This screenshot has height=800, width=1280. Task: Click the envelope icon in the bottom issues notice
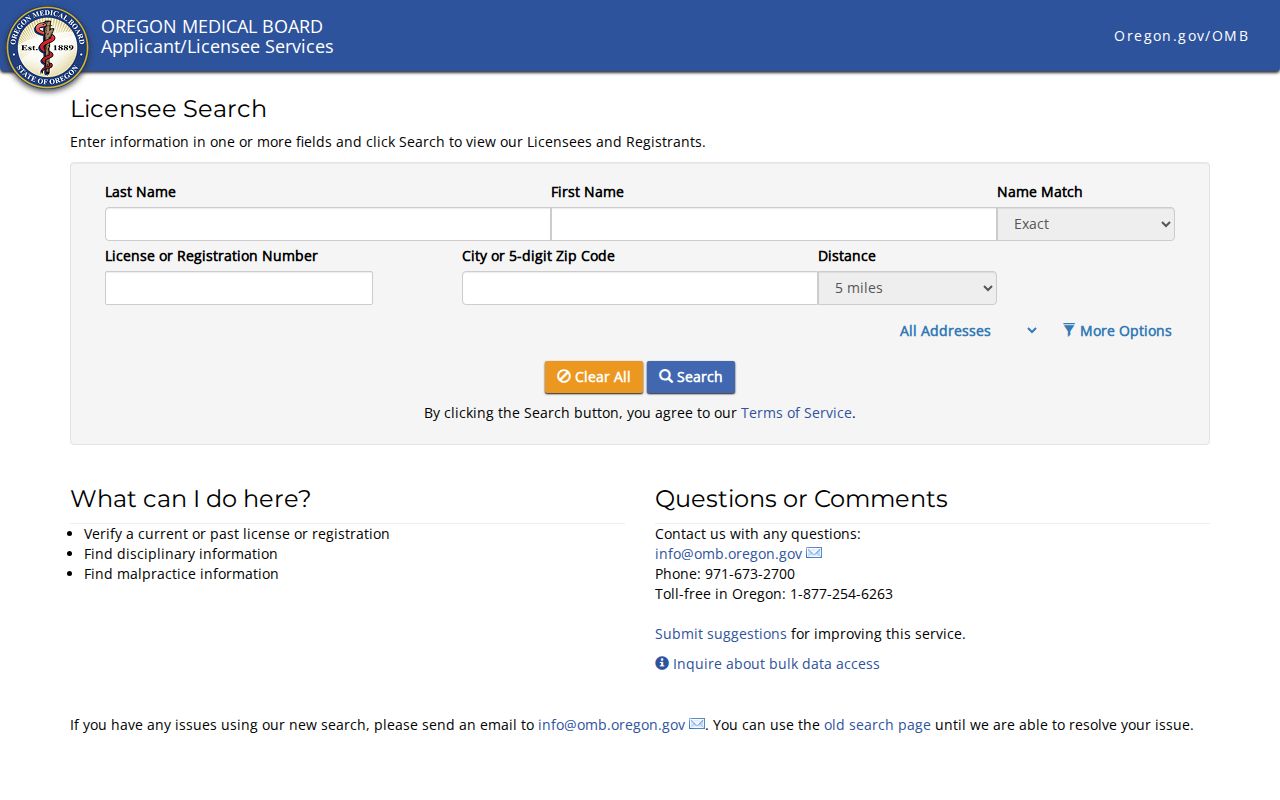(x=697, y=724)
